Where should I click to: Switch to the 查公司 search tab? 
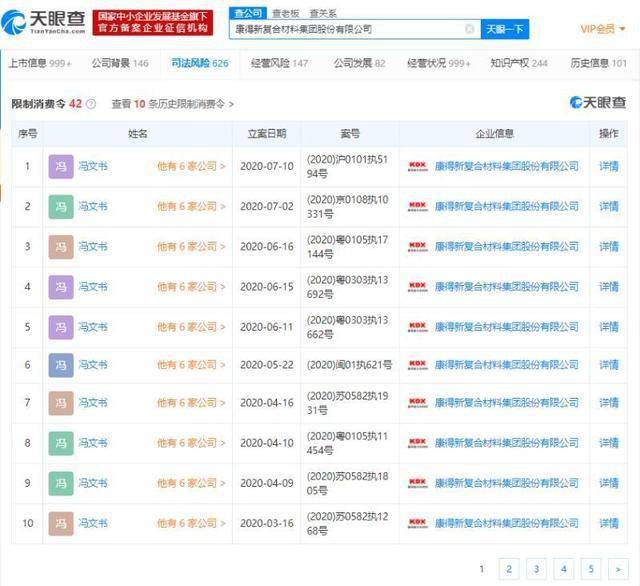248,13
